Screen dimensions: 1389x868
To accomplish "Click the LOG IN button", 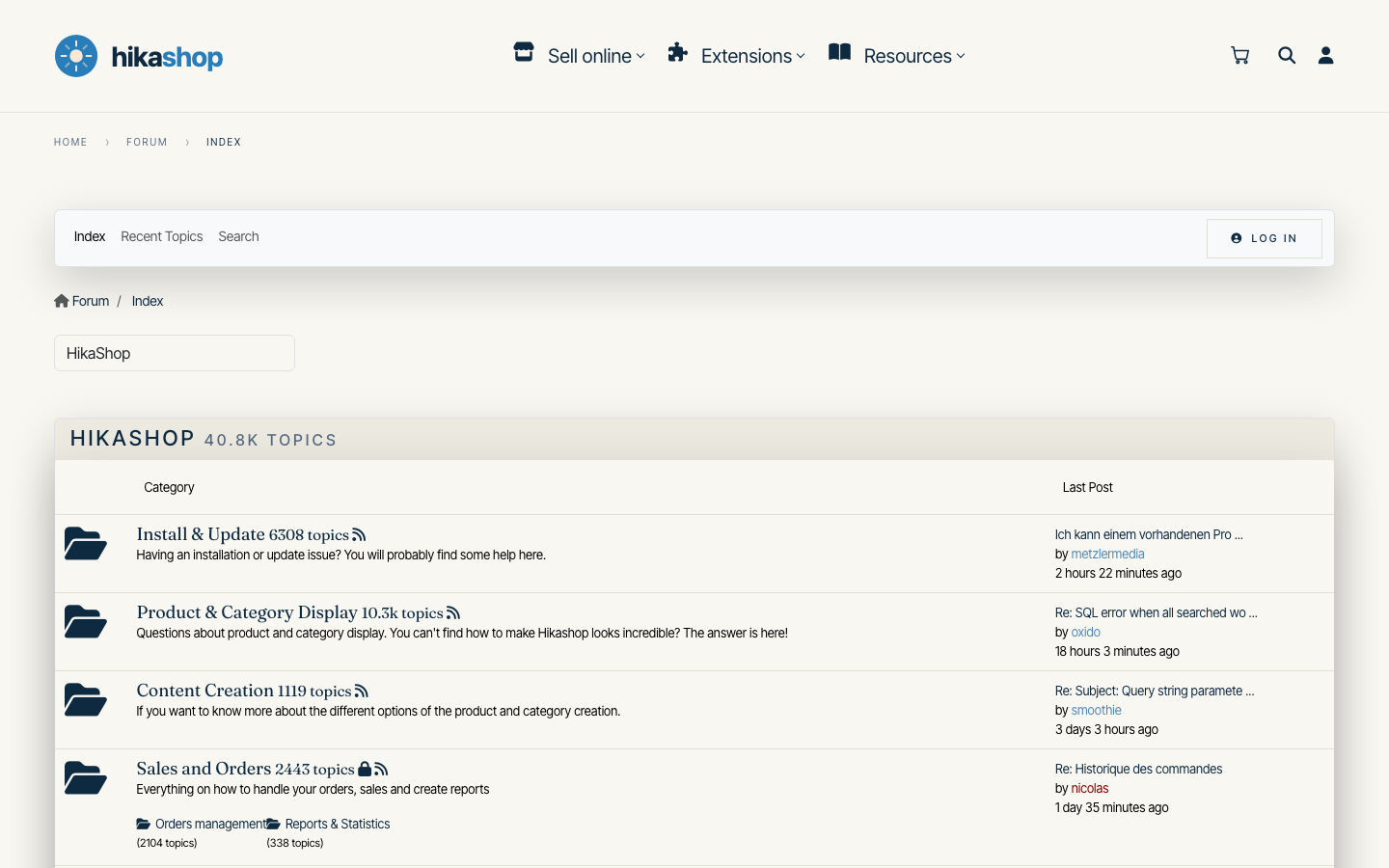I will pyautogui.click(x=1265, y=238).
